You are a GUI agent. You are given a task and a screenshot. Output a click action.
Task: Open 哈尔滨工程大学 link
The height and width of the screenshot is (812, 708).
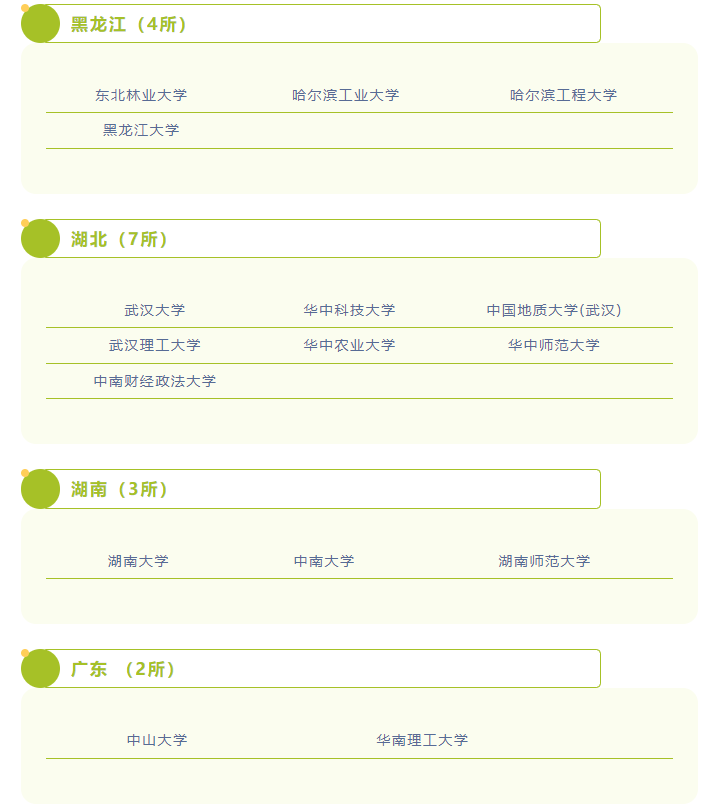click(563, 95)
